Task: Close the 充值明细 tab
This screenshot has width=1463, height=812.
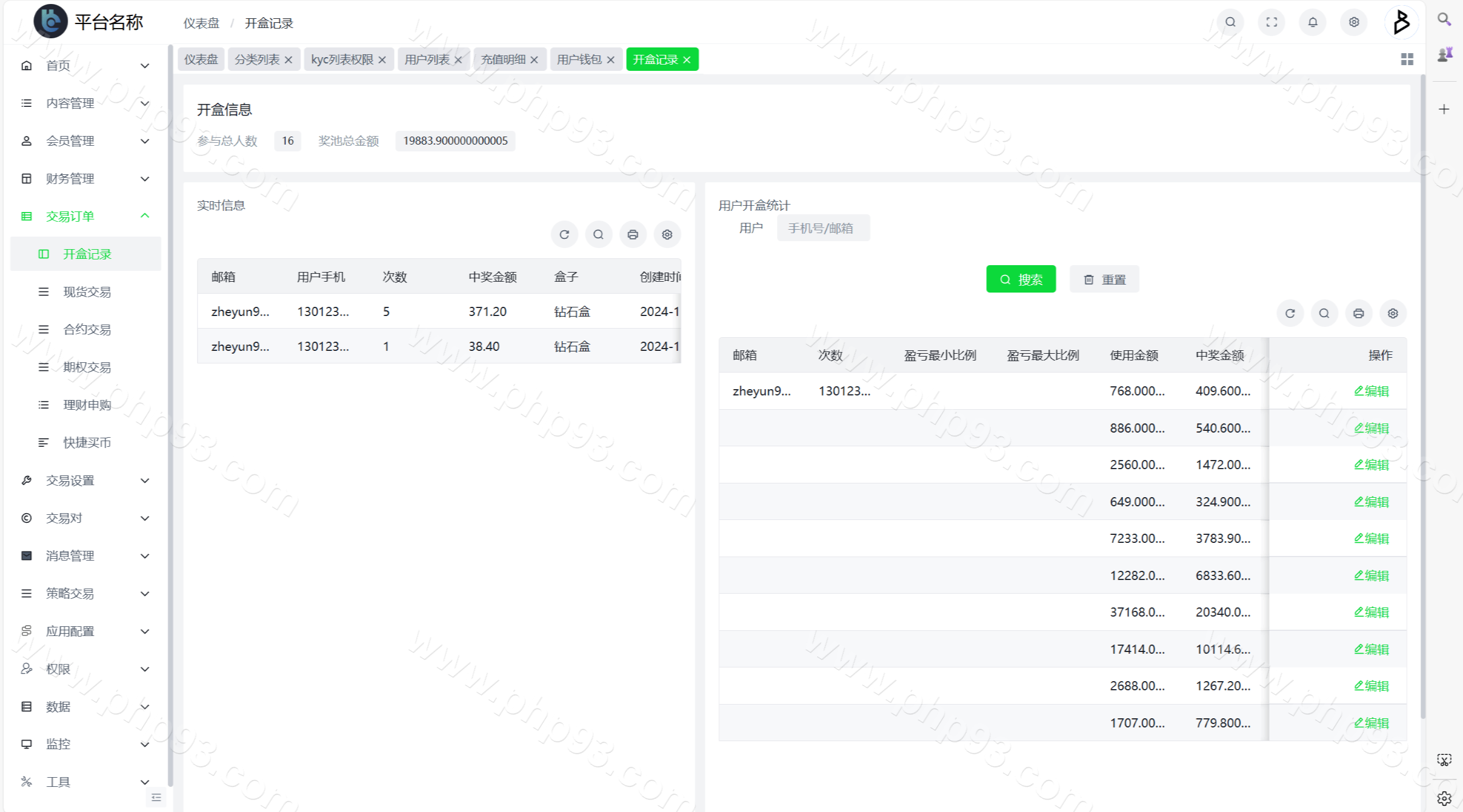Action: (534, 60)
